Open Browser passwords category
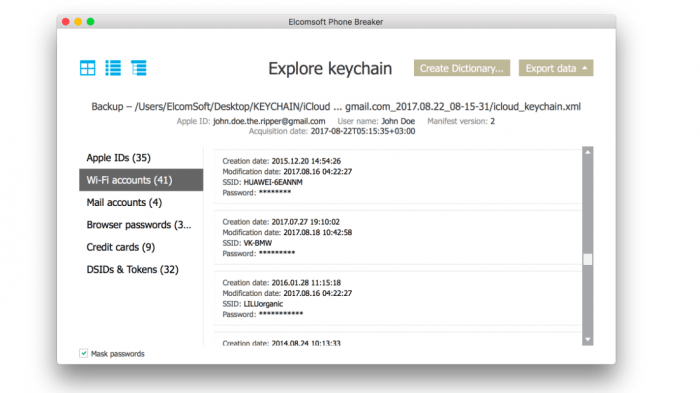Viewport: 700px width, 393px height. tap(141, 225)
